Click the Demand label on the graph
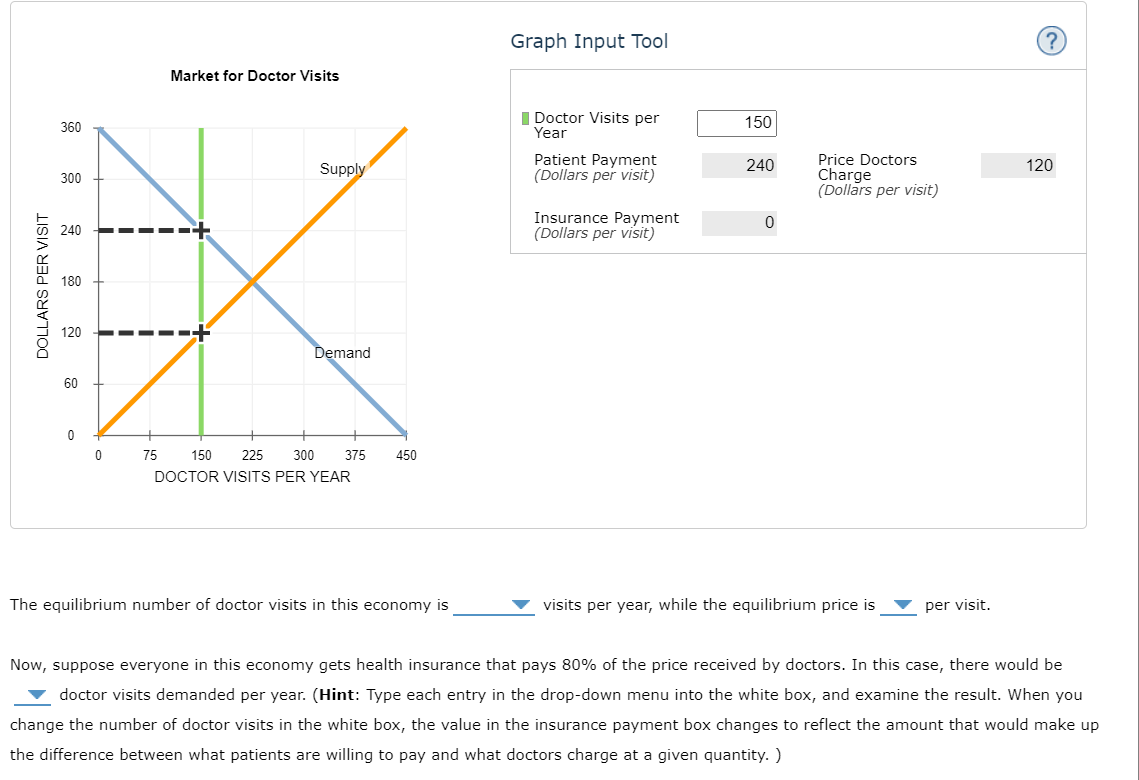The height and width of the screenshot is (780, 1139). pos(343,352)
